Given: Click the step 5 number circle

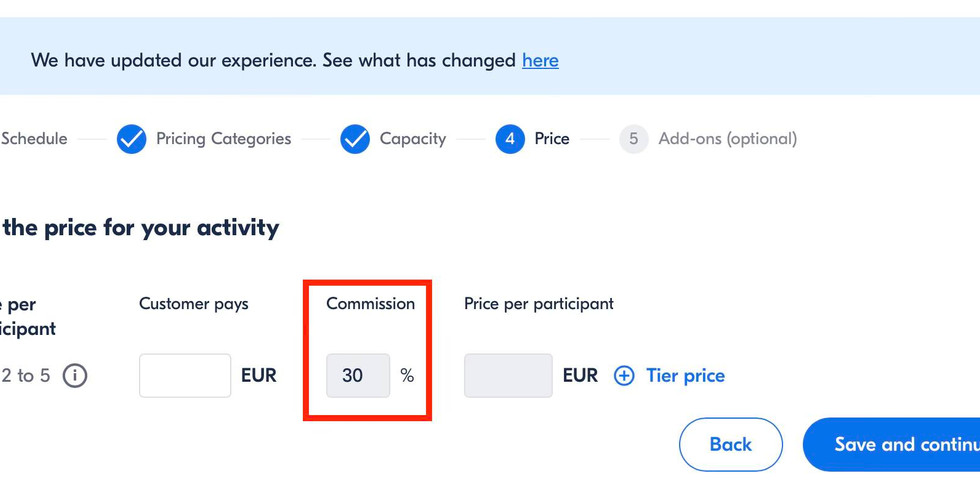Looking at the screenshot, I should coord(633,139).
